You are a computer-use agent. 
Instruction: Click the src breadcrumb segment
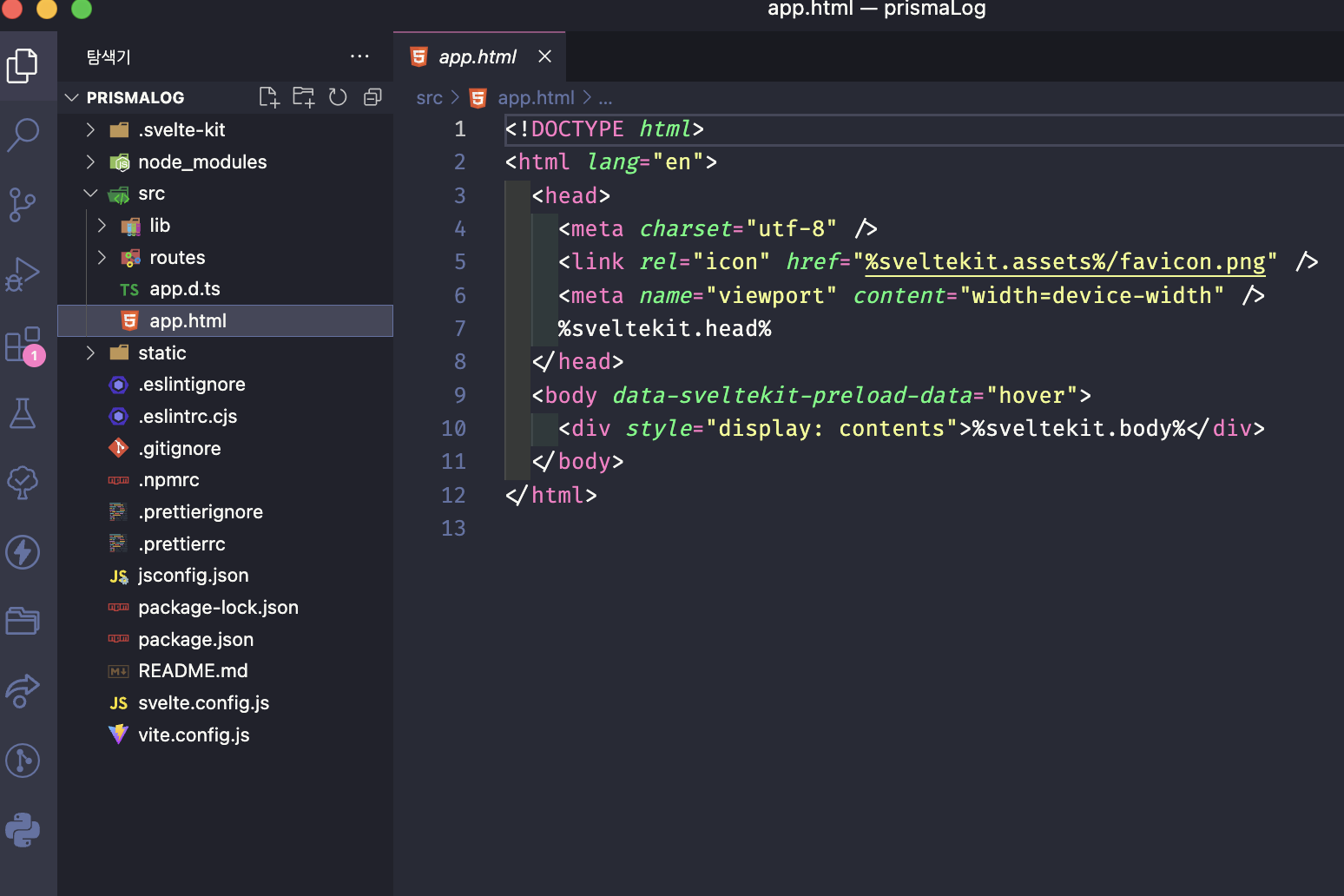pyautogui.click(x=429, y=98)
